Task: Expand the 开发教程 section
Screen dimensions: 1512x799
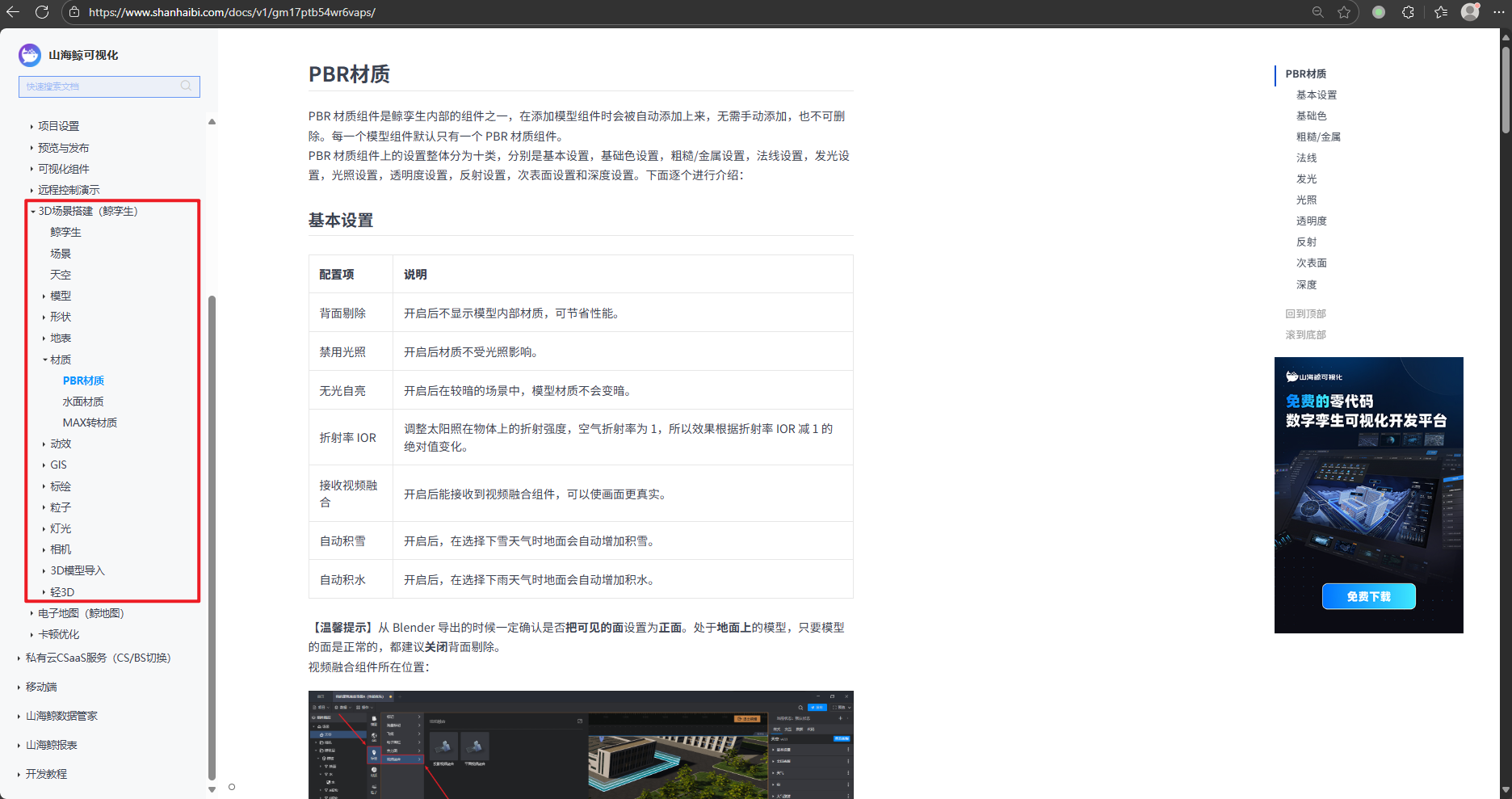Action: (x=19, y=775)
